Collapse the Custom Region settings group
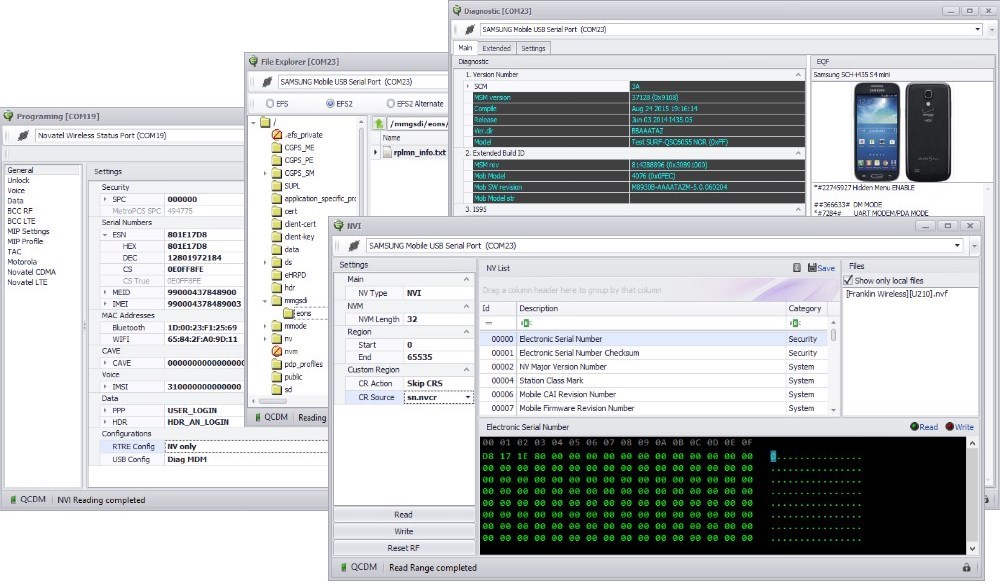Screen dimensions: 1000x585 click(x=466, y=369)
